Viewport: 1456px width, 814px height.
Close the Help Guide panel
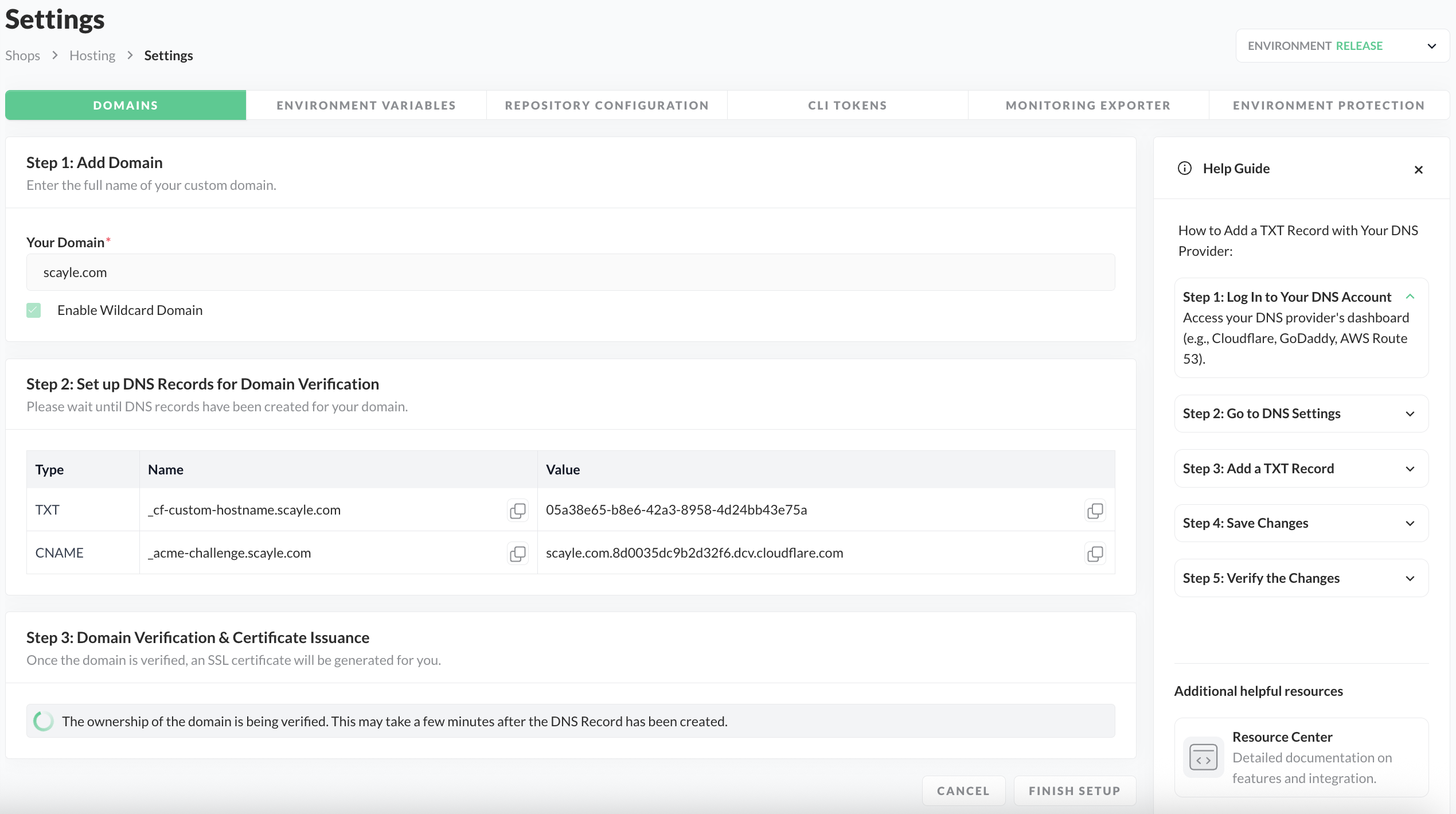1418,170
